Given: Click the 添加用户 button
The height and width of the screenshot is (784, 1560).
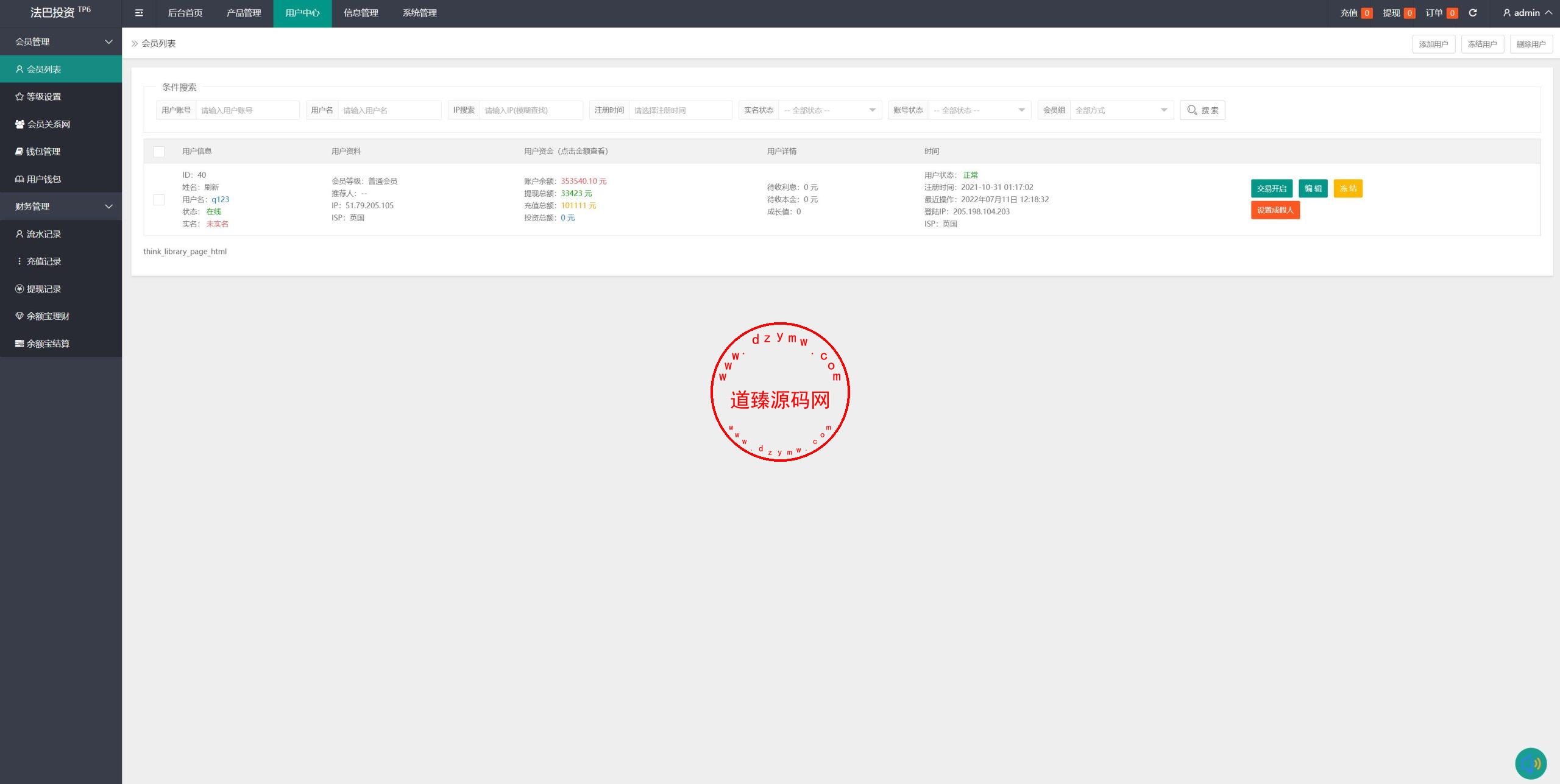Looking at the screenshot, I should point(1433,44).
